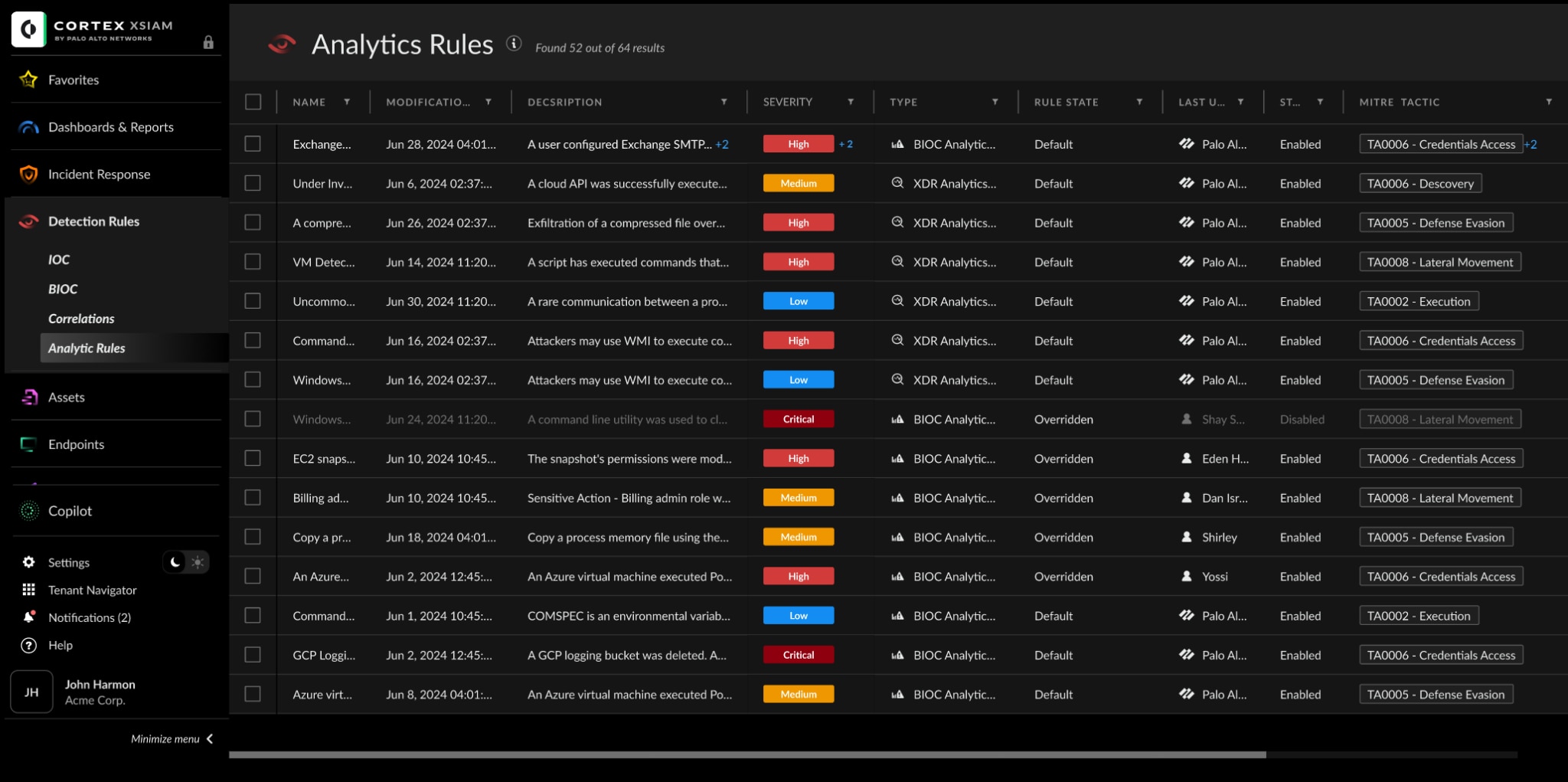Click the Notifications bell icon
The width and height of the screenshot is (1568, 782).
tap(29, 617)
